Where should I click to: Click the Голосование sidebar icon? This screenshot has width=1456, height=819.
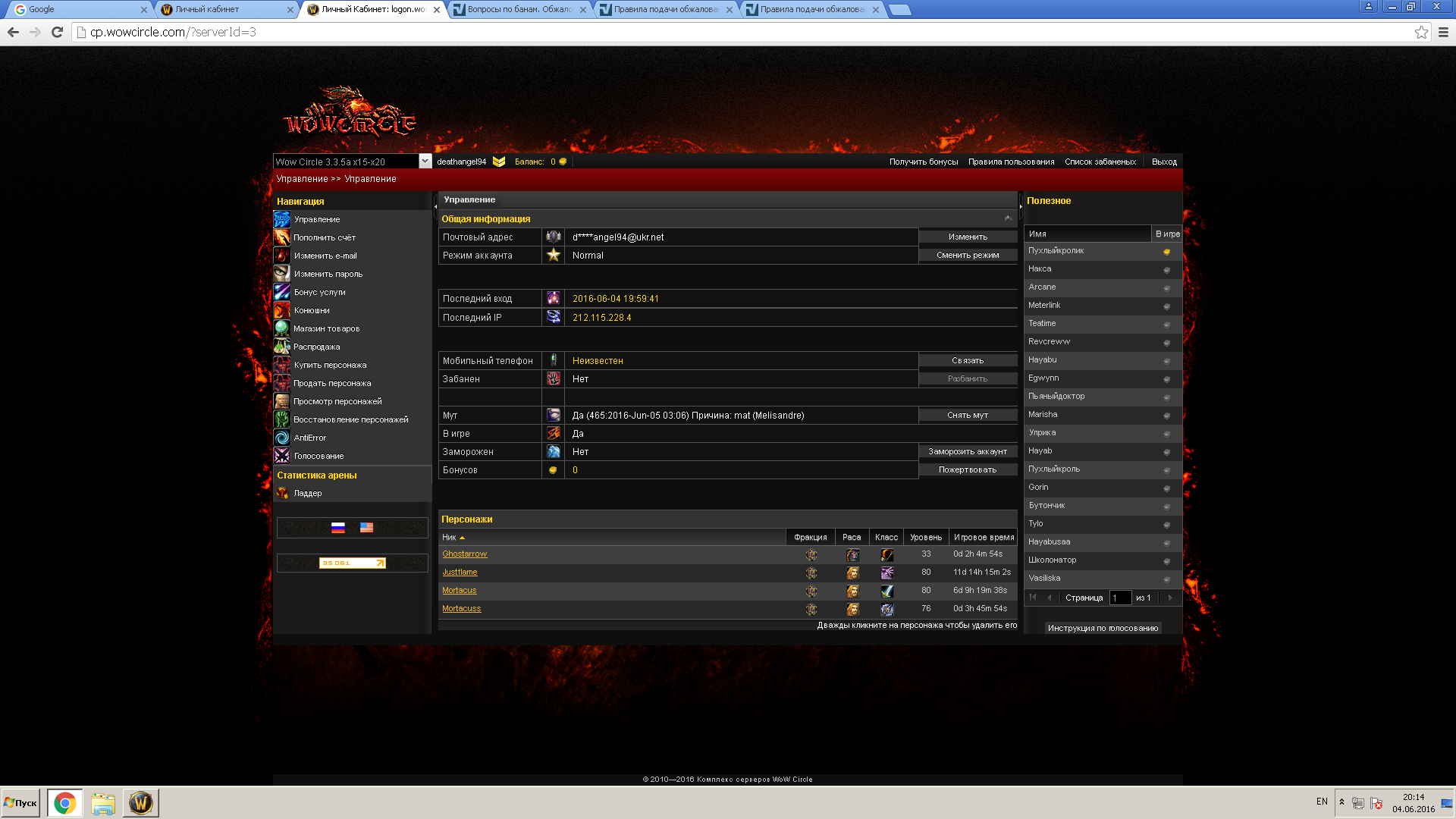281,456
